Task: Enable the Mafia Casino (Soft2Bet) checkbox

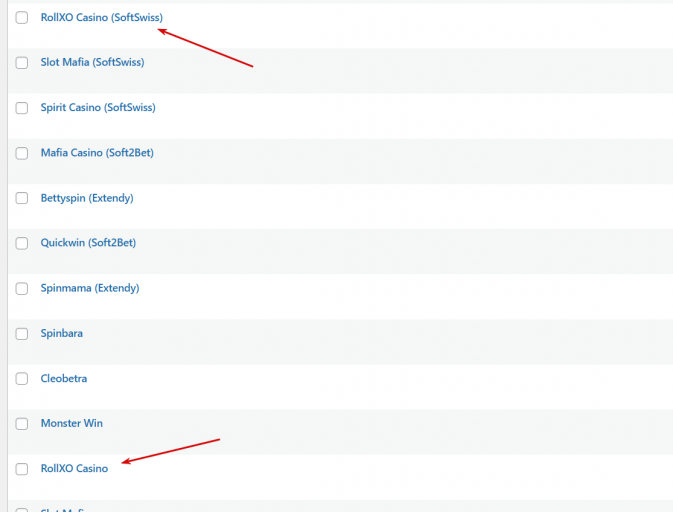Action: pos(22,153)
